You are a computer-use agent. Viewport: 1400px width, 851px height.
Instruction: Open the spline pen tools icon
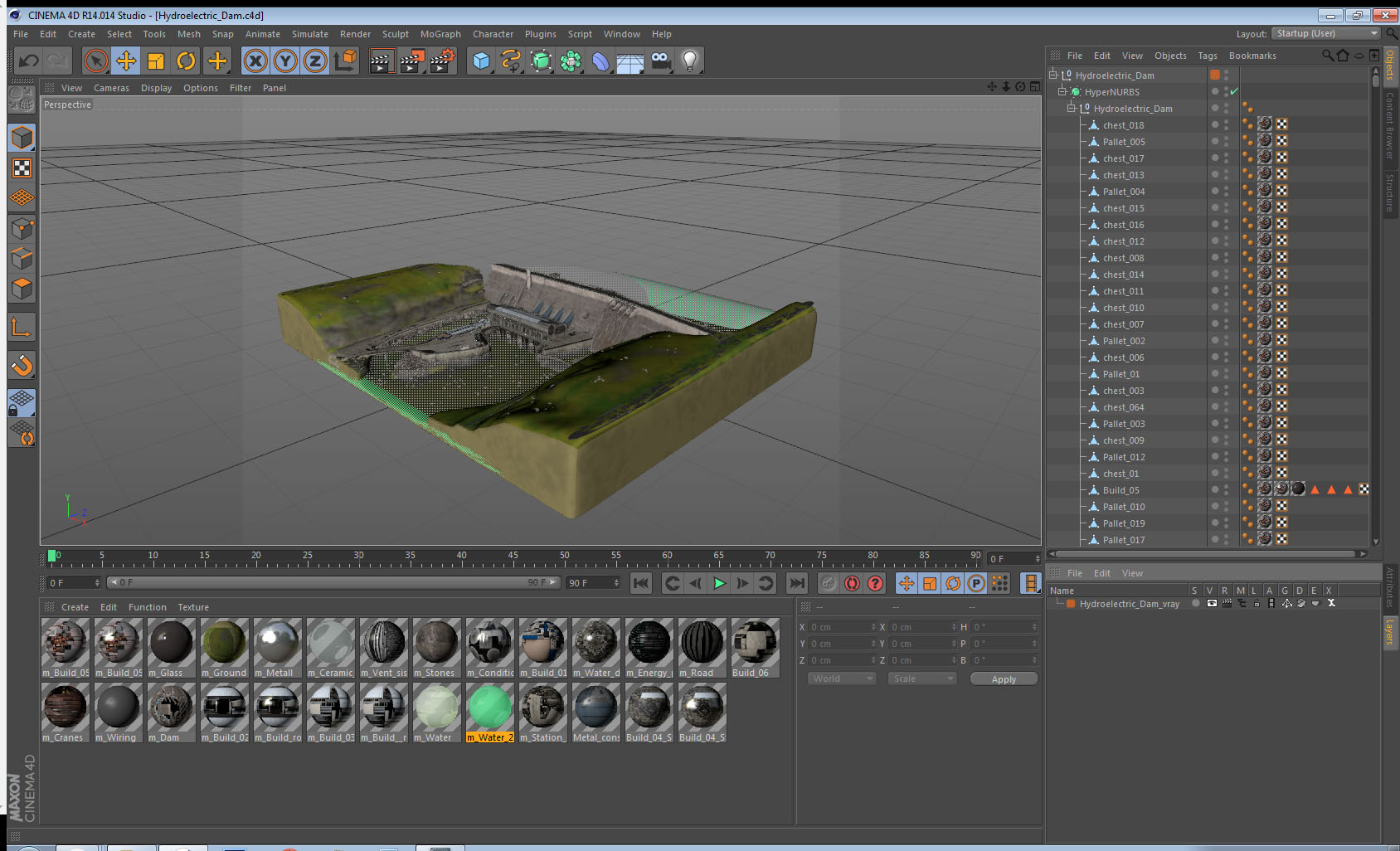511,61
